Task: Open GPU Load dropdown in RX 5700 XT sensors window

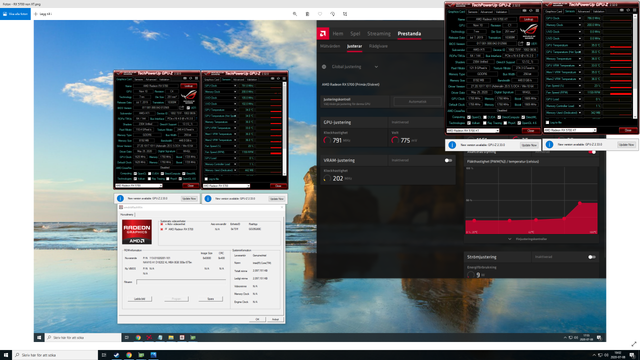Action: point(580,99)
